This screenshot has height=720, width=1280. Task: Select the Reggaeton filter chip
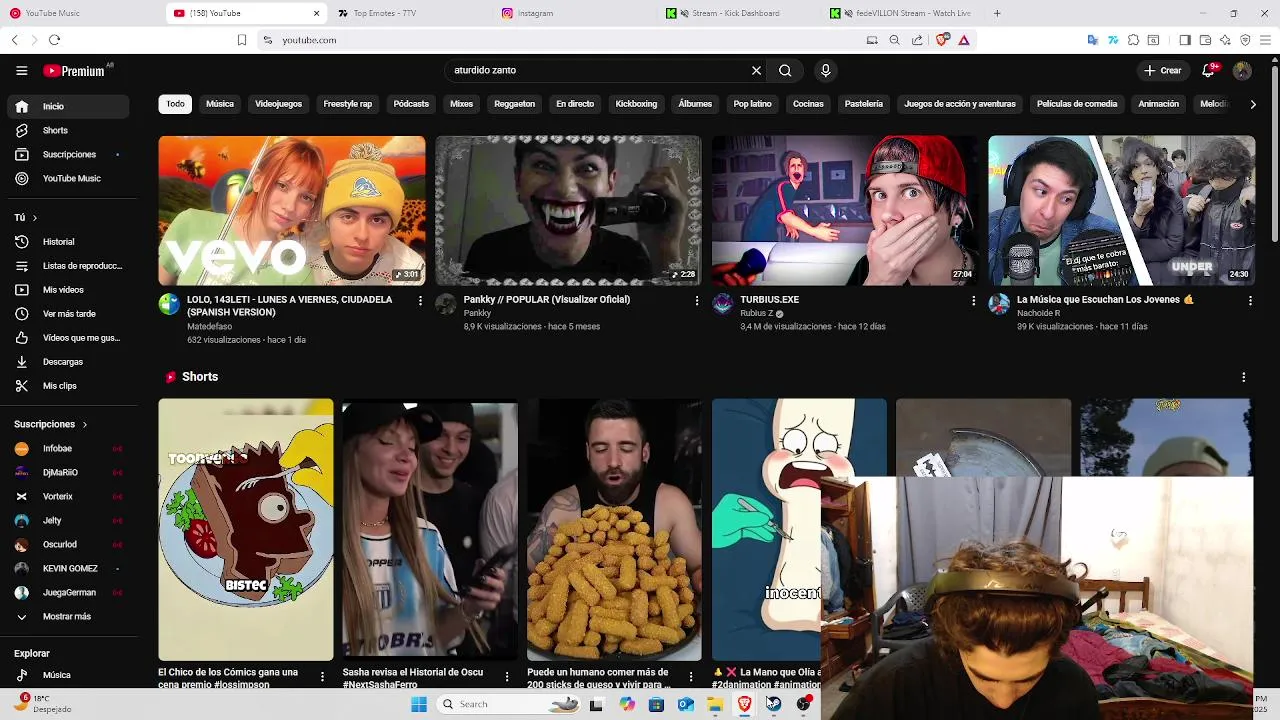pos(514,104)
